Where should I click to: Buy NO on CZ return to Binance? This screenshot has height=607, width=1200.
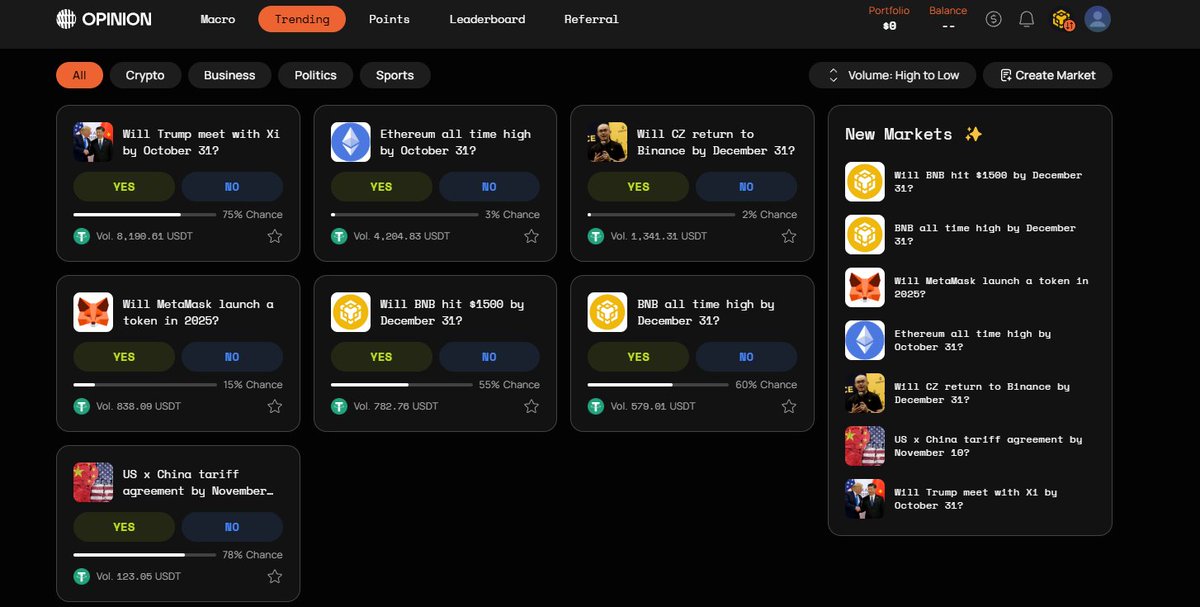[x=746, y=187]
